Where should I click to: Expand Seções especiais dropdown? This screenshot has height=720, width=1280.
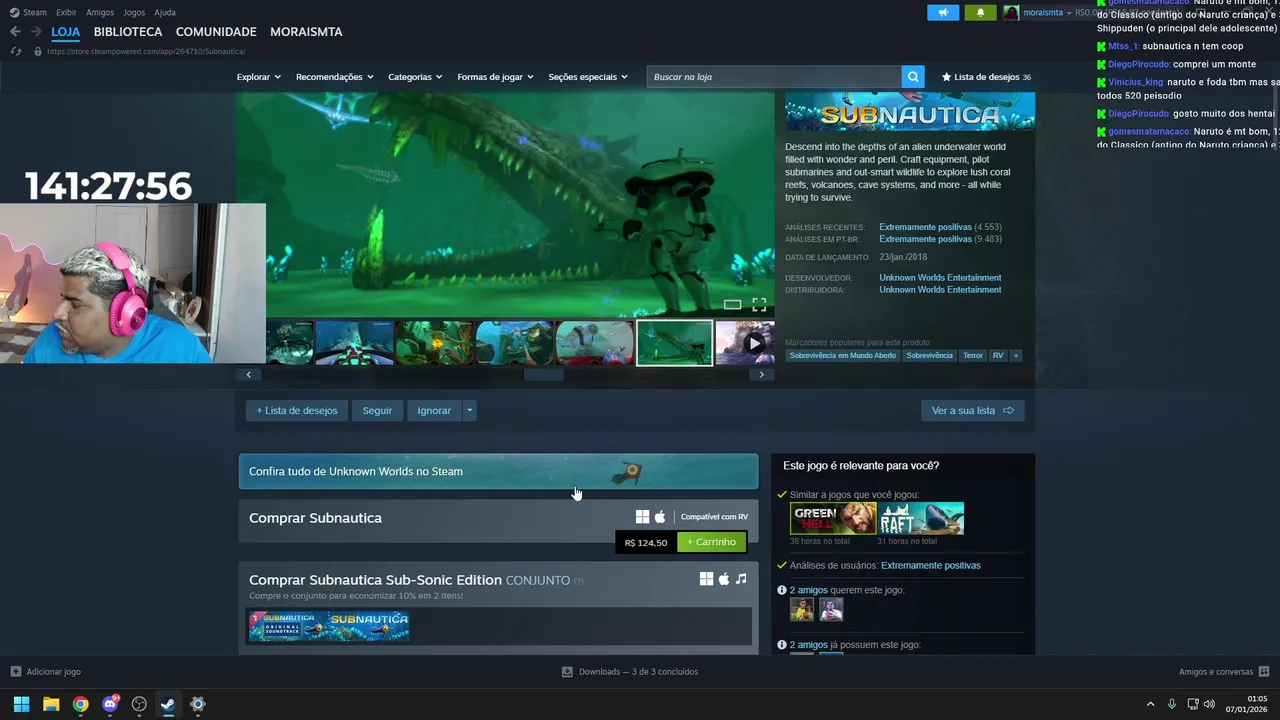588,77
